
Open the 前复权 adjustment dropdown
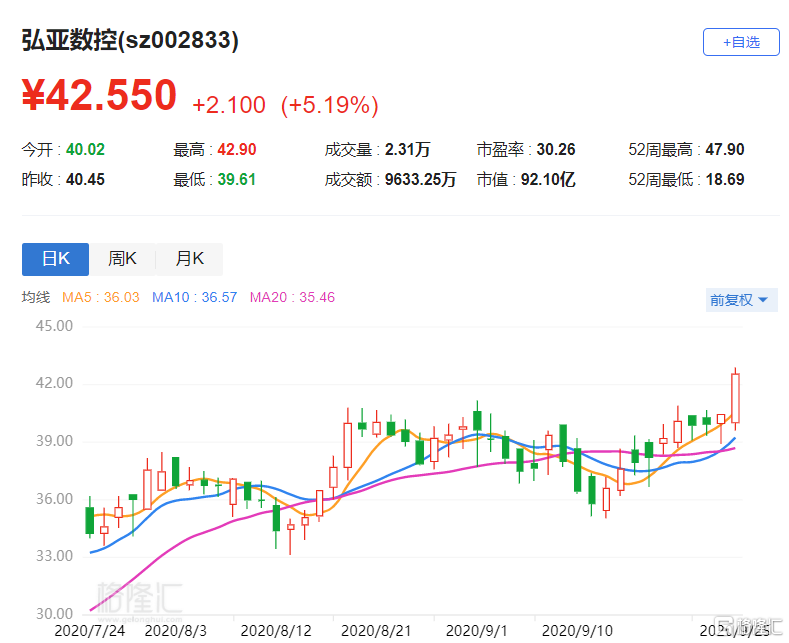pos(741,300)
